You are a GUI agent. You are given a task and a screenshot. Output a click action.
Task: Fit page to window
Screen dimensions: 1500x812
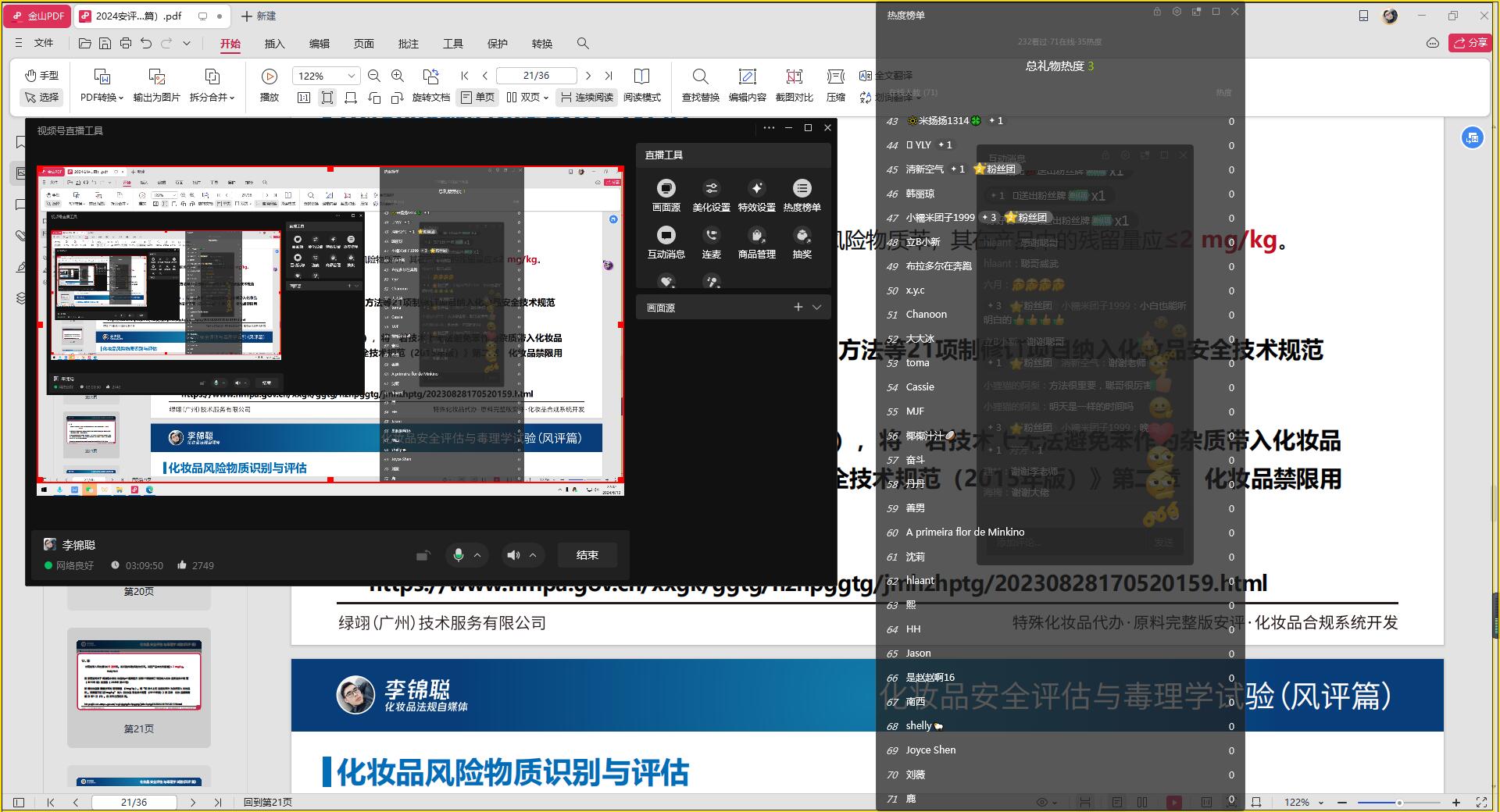327,98
